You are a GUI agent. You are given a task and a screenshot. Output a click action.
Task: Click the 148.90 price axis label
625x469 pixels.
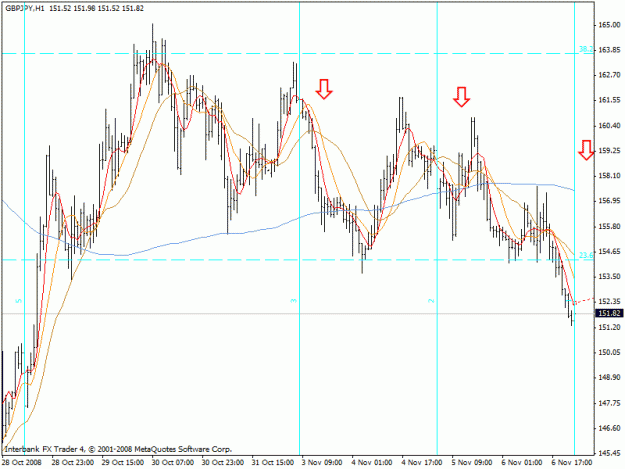coord(609,377)
